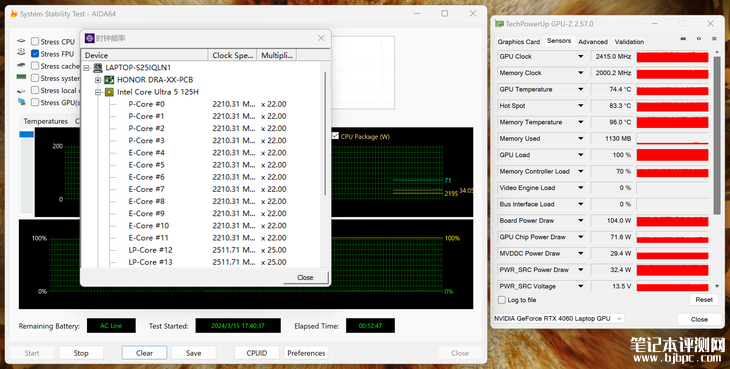Image resolution: width=730 pixels, height=369 pixels.
Task: Select the Intel Core Ultra 5 125H chip icon
Action: click(109, 92)
